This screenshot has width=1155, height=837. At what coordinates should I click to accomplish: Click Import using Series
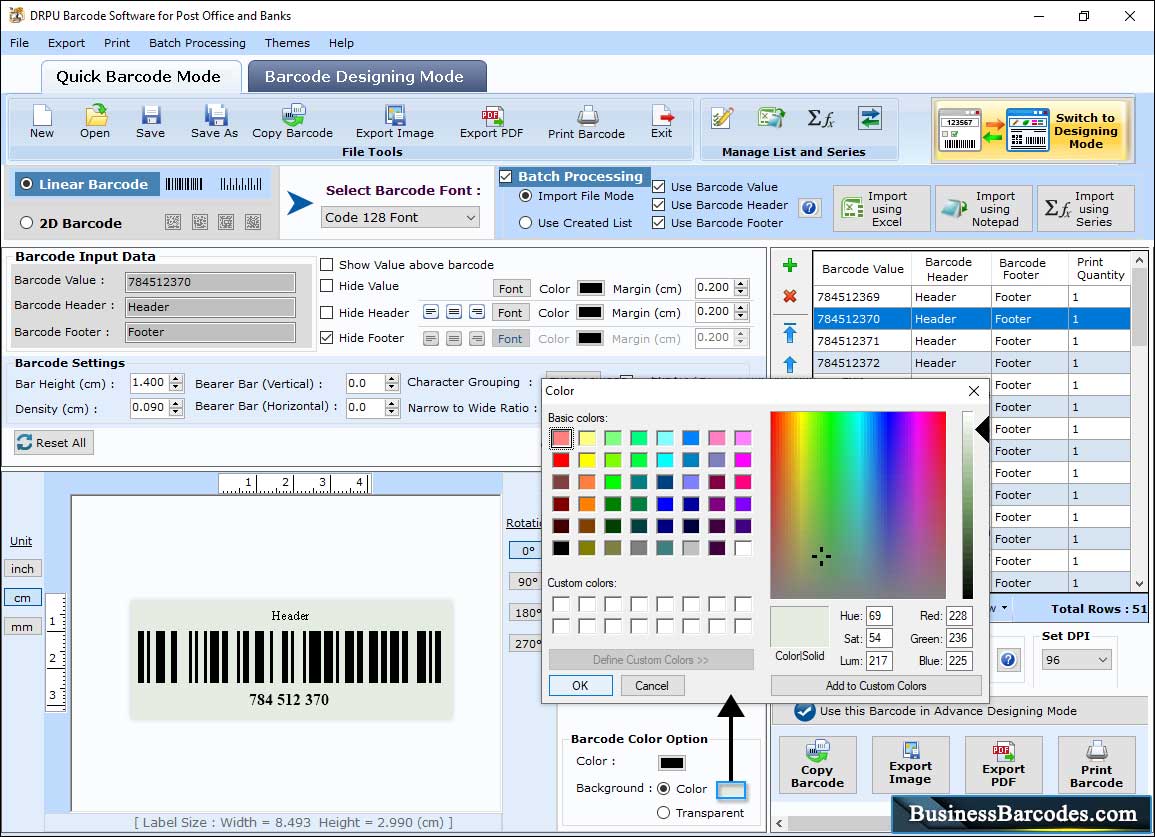pyautogui.click(x=1086, y=209)
